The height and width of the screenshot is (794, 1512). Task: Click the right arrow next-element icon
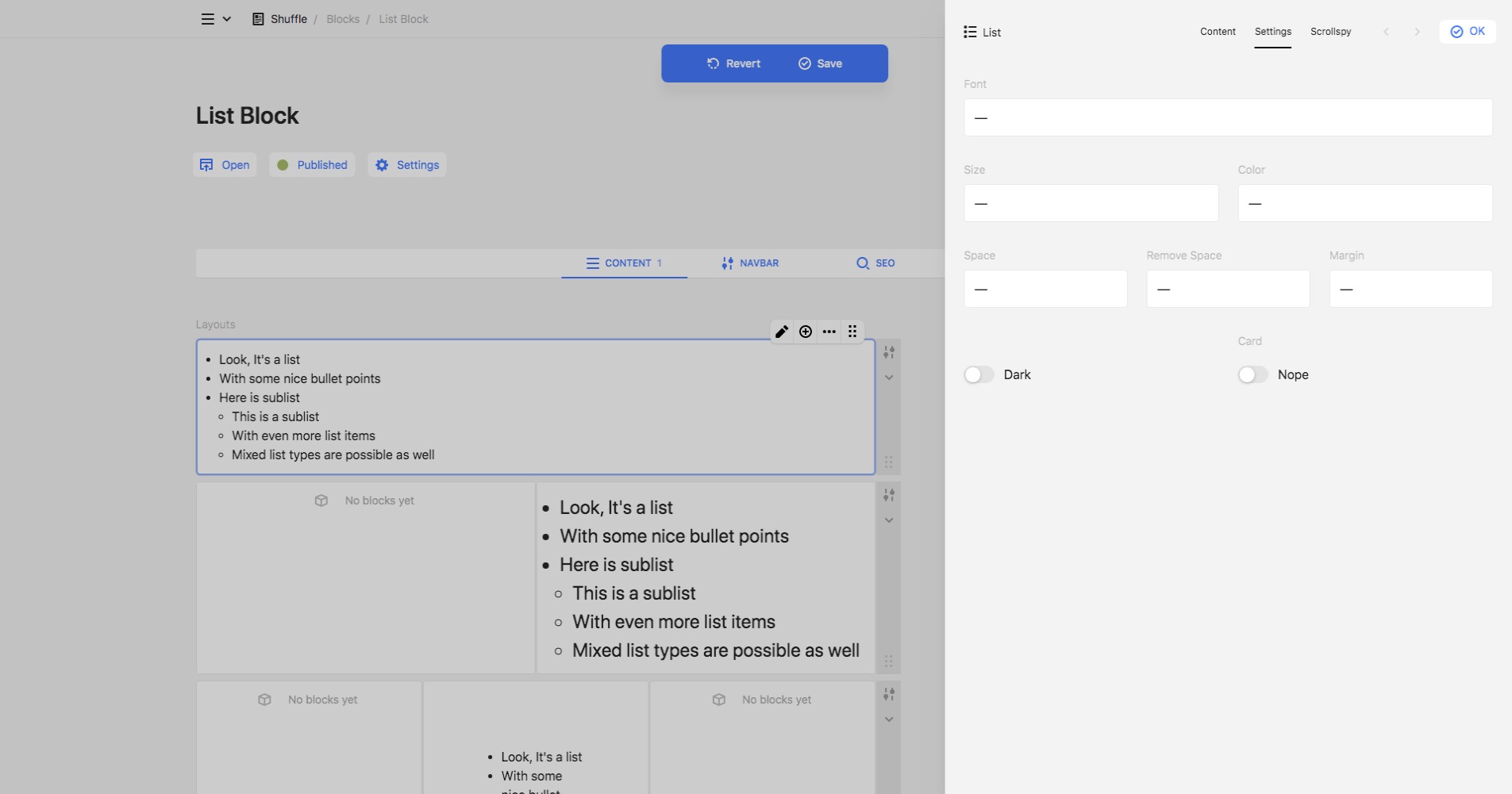tap(1417, 32)
